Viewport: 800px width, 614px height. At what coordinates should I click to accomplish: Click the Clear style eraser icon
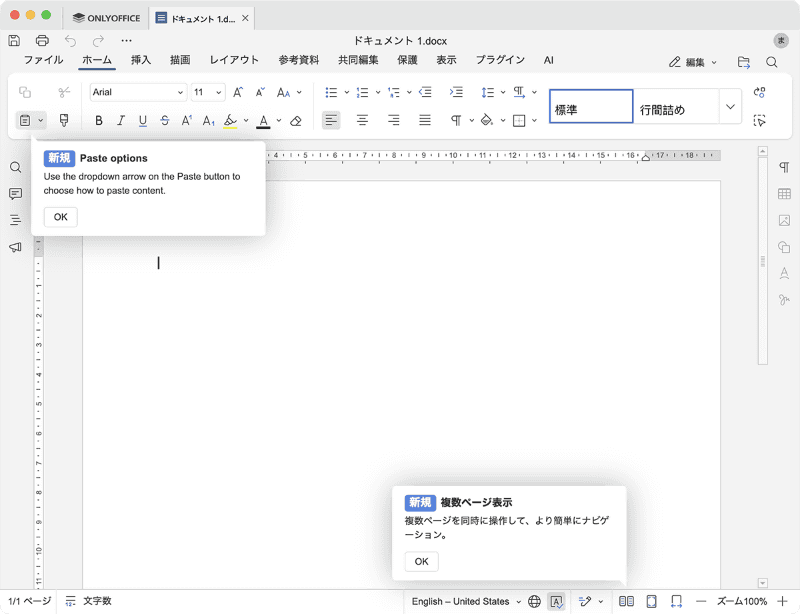(295, 120)
